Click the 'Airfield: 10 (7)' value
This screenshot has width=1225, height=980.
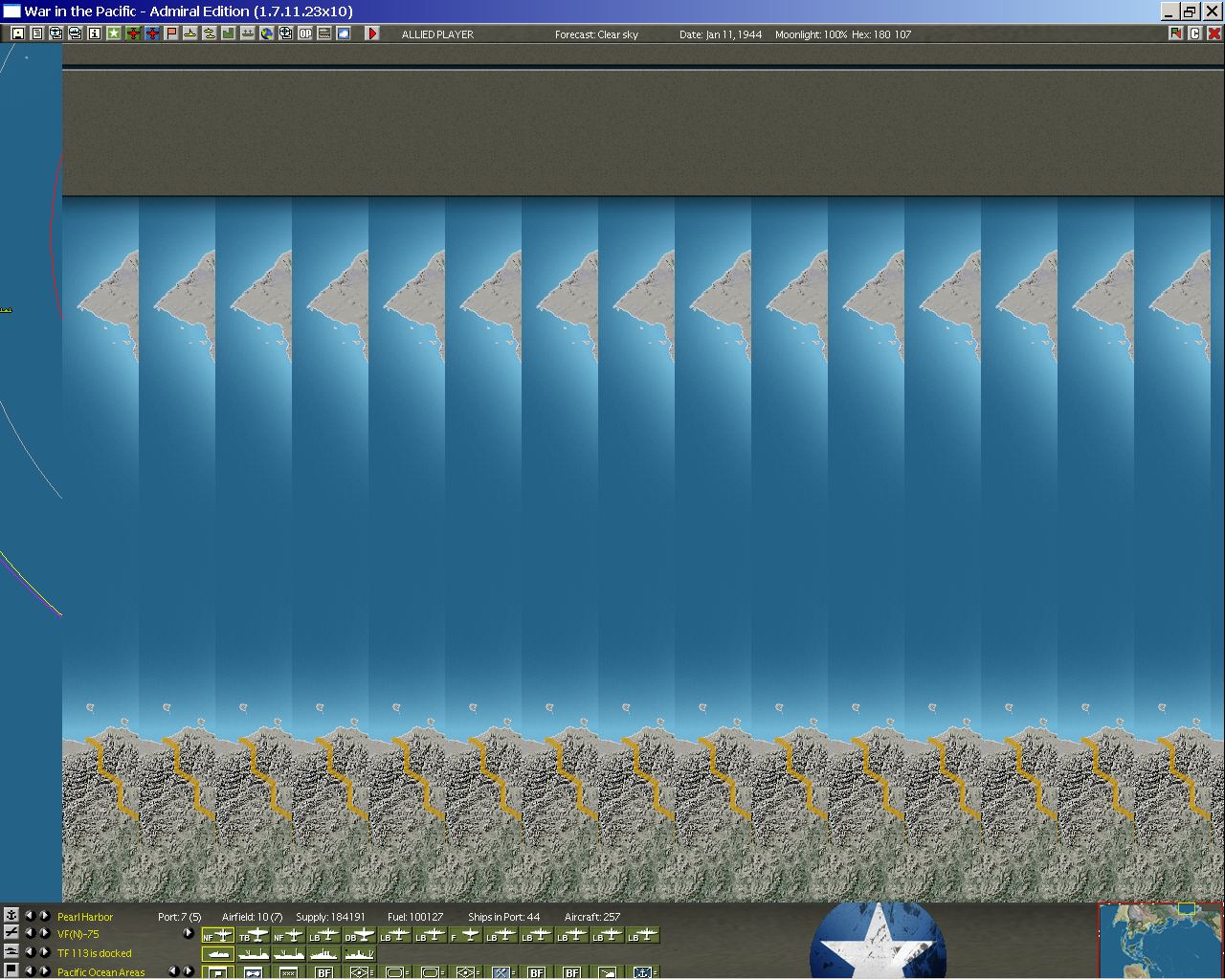point(253,917)
